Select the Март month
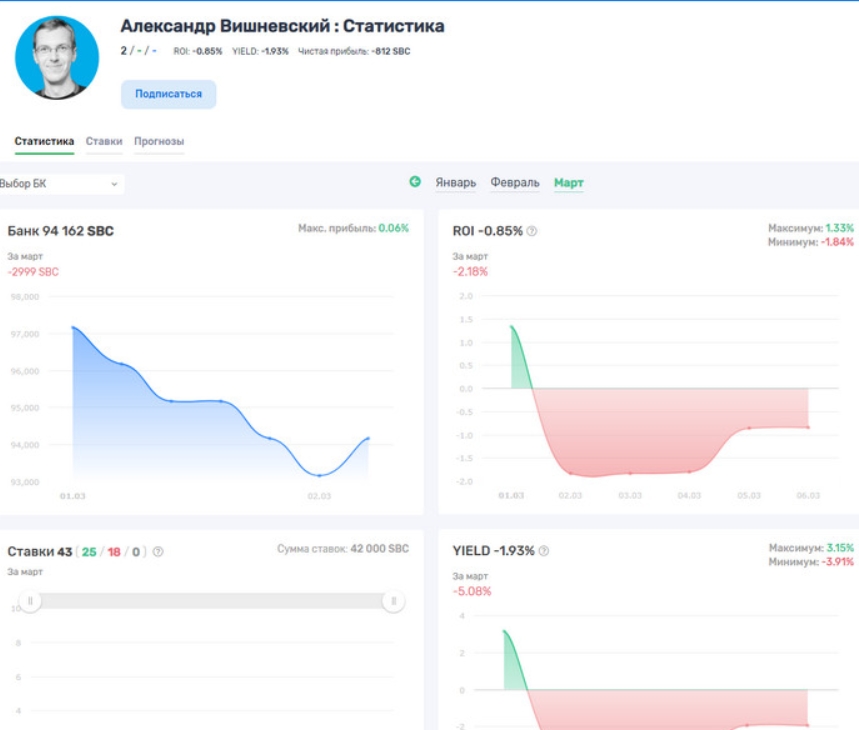The image size is (859, 730). coord(569,182)
